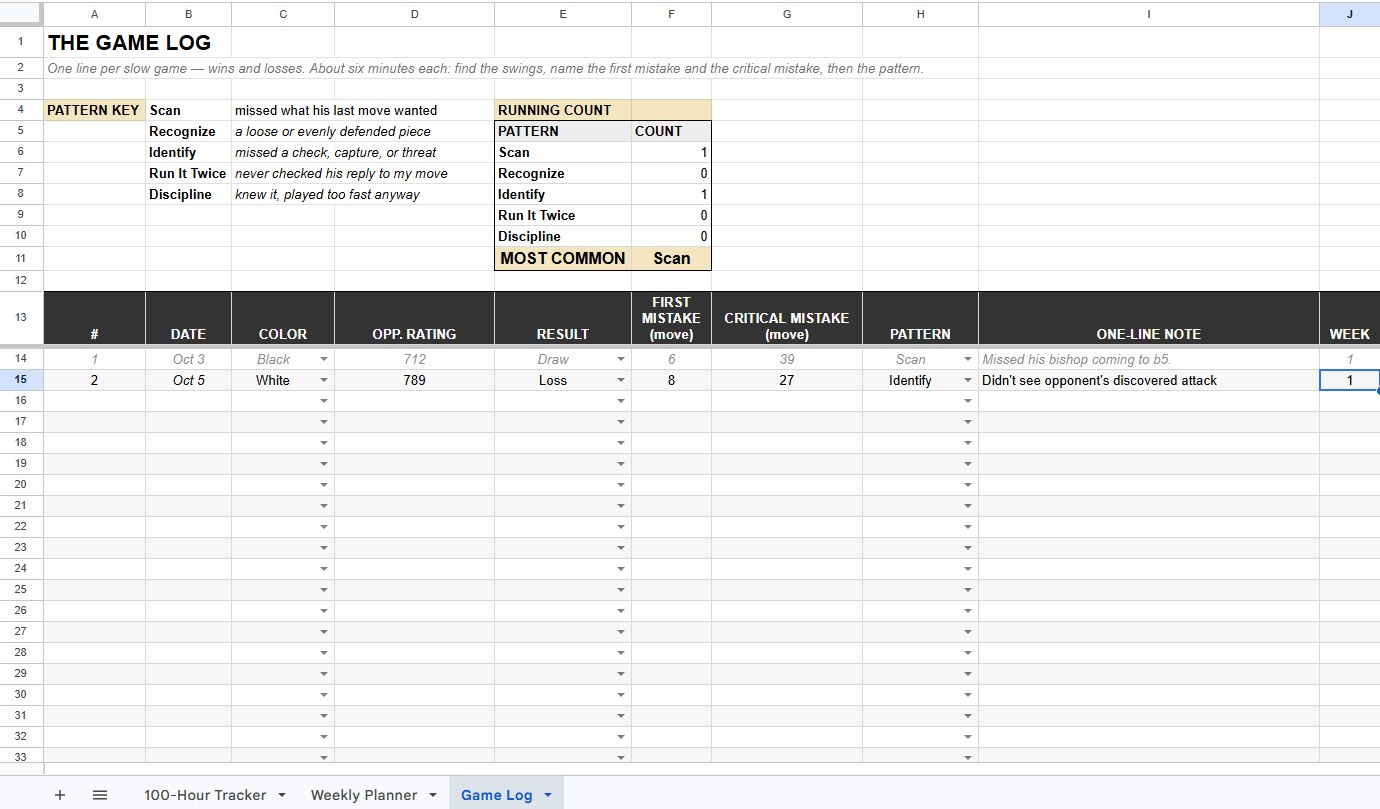Image resolution: width=1380 pixels, height=809 pixels.
Task: Select row 15 header
Action: [21, 380]
